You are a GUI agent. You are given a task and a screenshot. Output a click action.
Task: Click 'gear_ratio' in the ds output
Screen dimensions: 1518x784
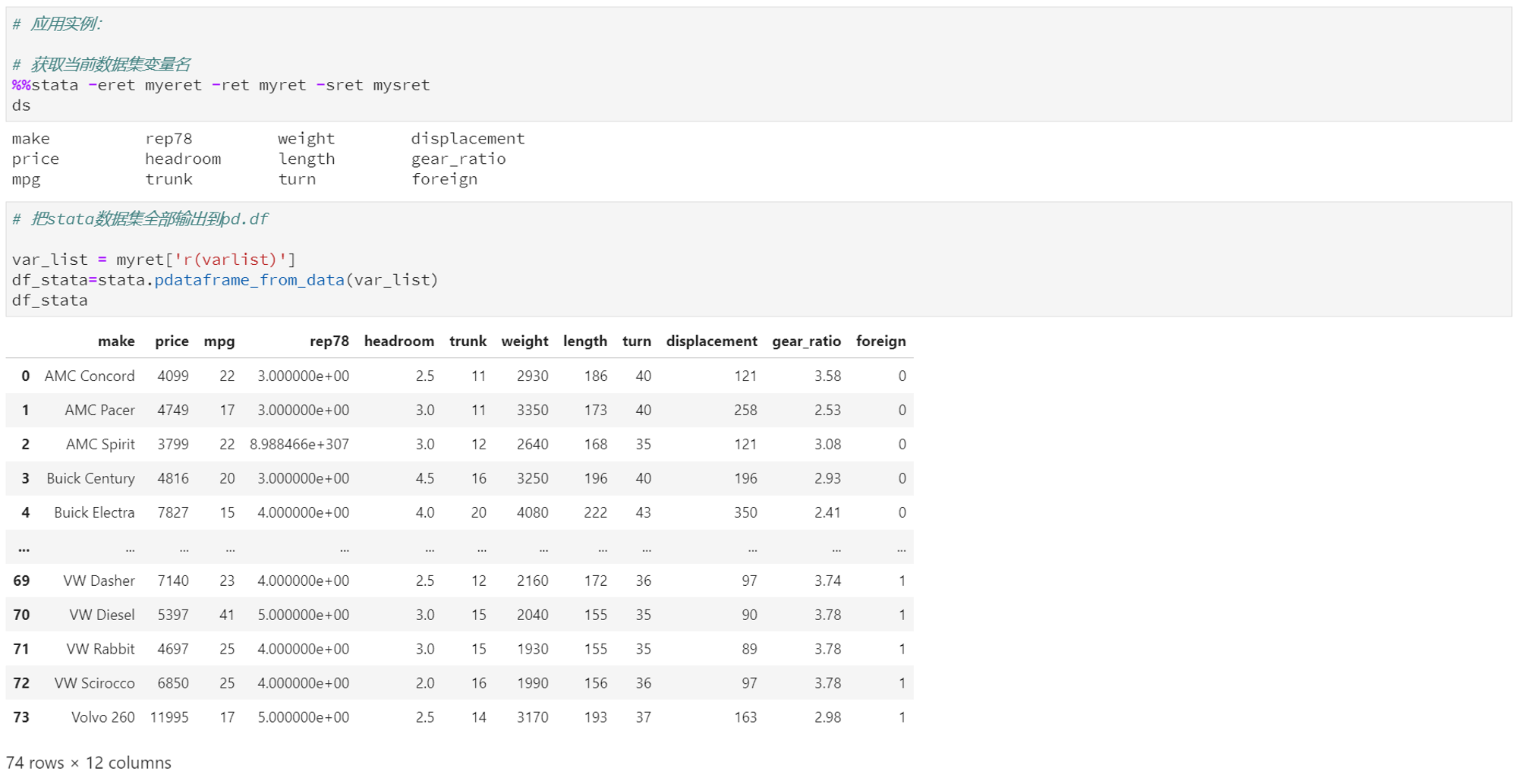tap(458, 159)
